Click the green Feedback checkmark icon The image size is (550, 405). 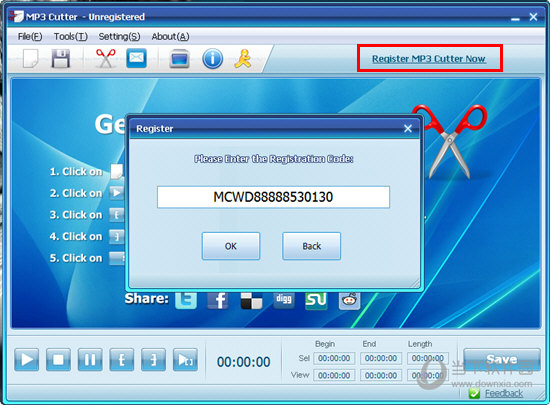(x=474, y=394)
